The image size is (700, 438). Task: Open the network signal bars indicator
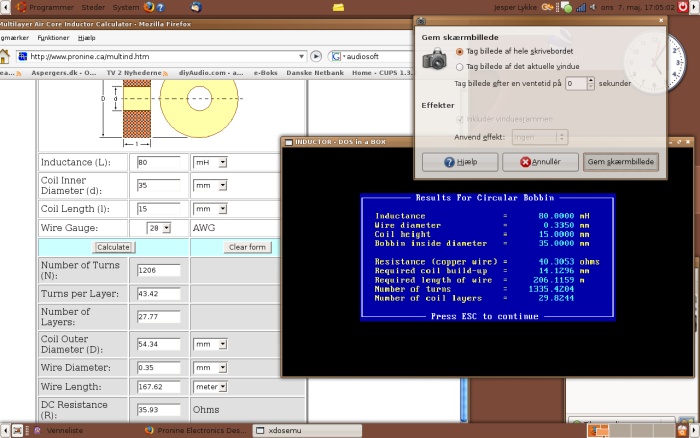tap(581, 7)
